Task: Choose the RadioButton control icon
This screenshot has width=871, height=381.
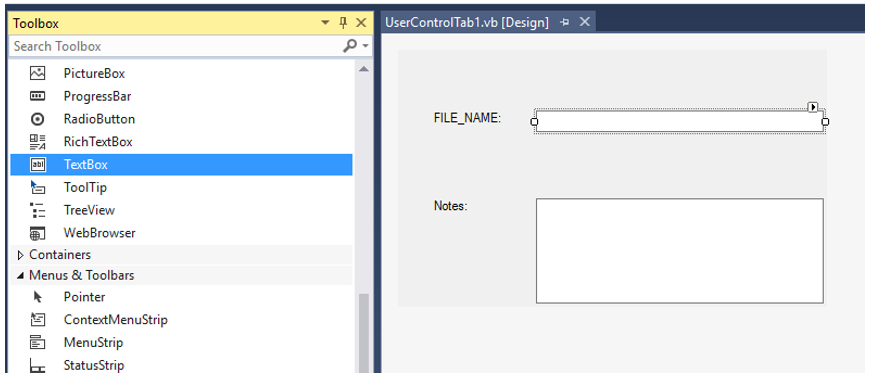Action: (37, 119)
